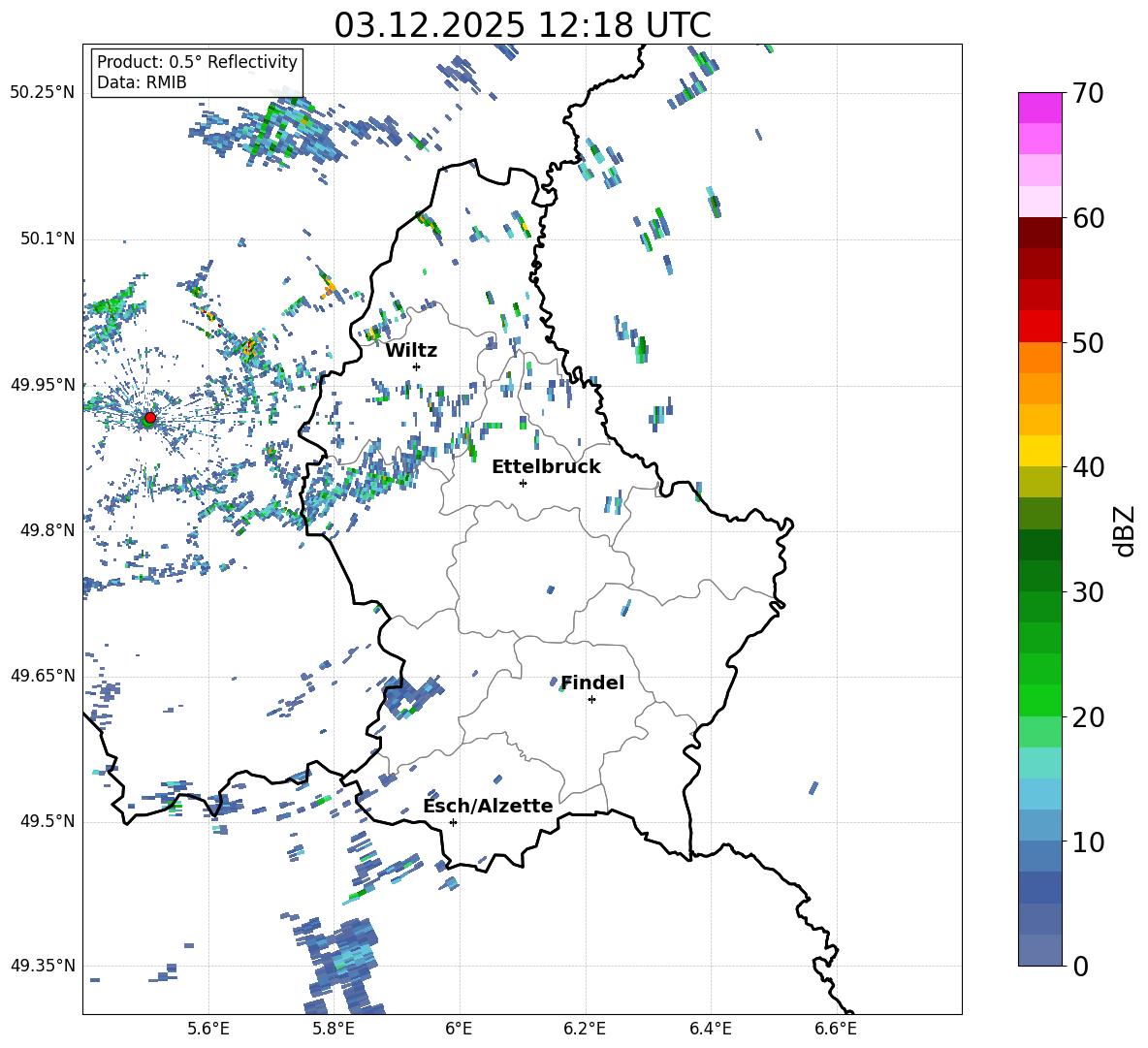Pick the bright red colorbar segment above 50

(x=1040, y=326)
